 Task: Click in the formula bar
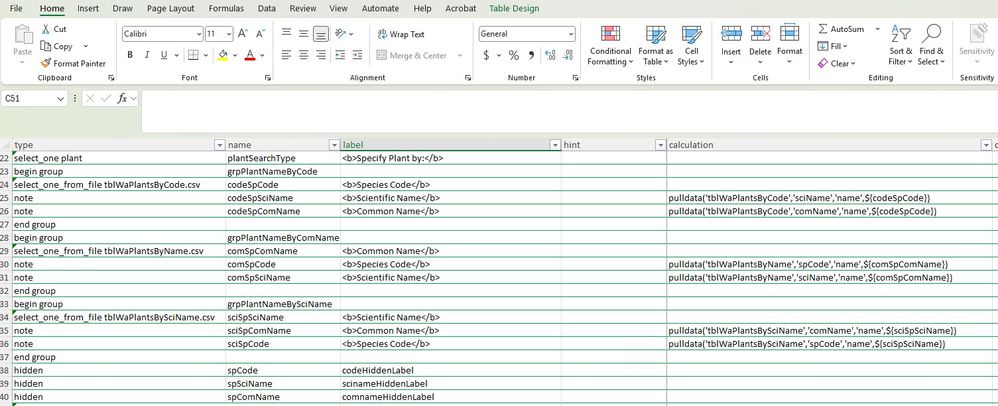pos(568,111)
